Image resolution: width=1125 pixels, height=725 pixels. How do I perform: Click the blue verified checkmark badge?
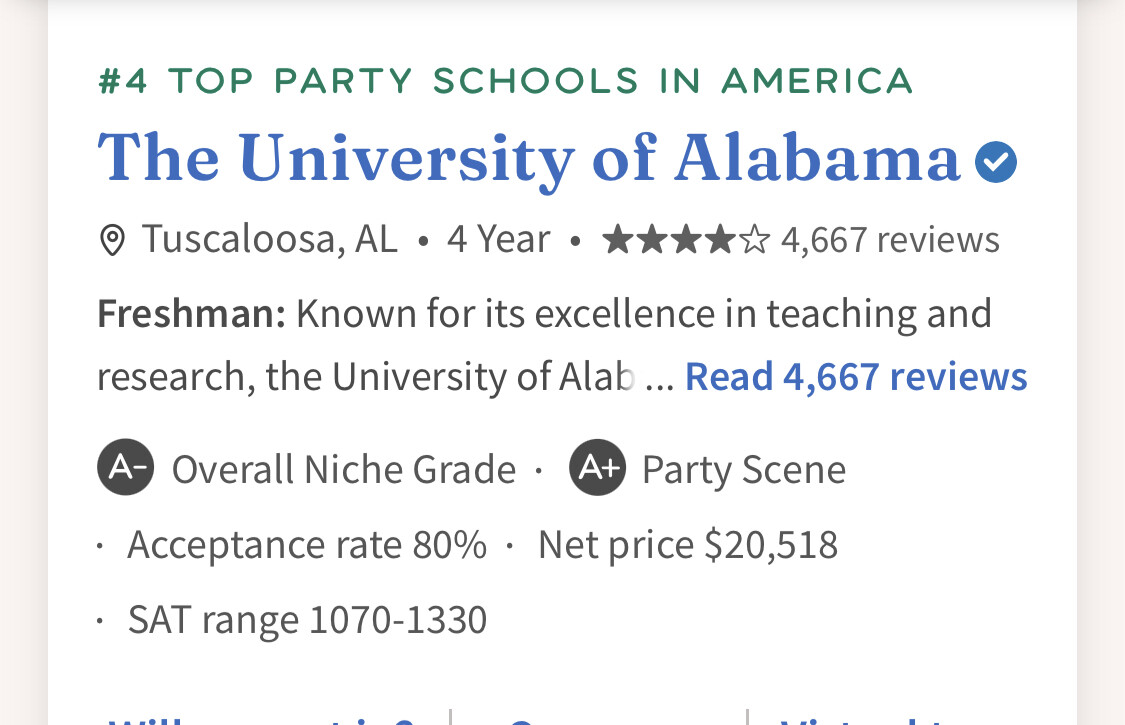996,162
